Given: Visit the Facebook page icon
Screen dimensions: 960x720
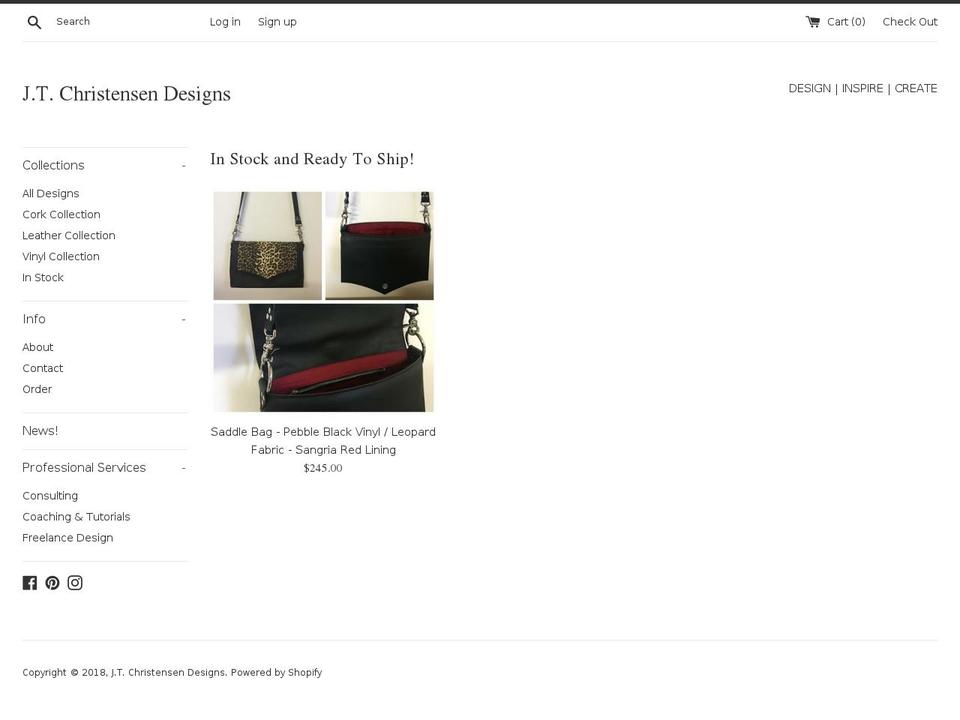Looking at the screenshot, I should pos(29,583).
